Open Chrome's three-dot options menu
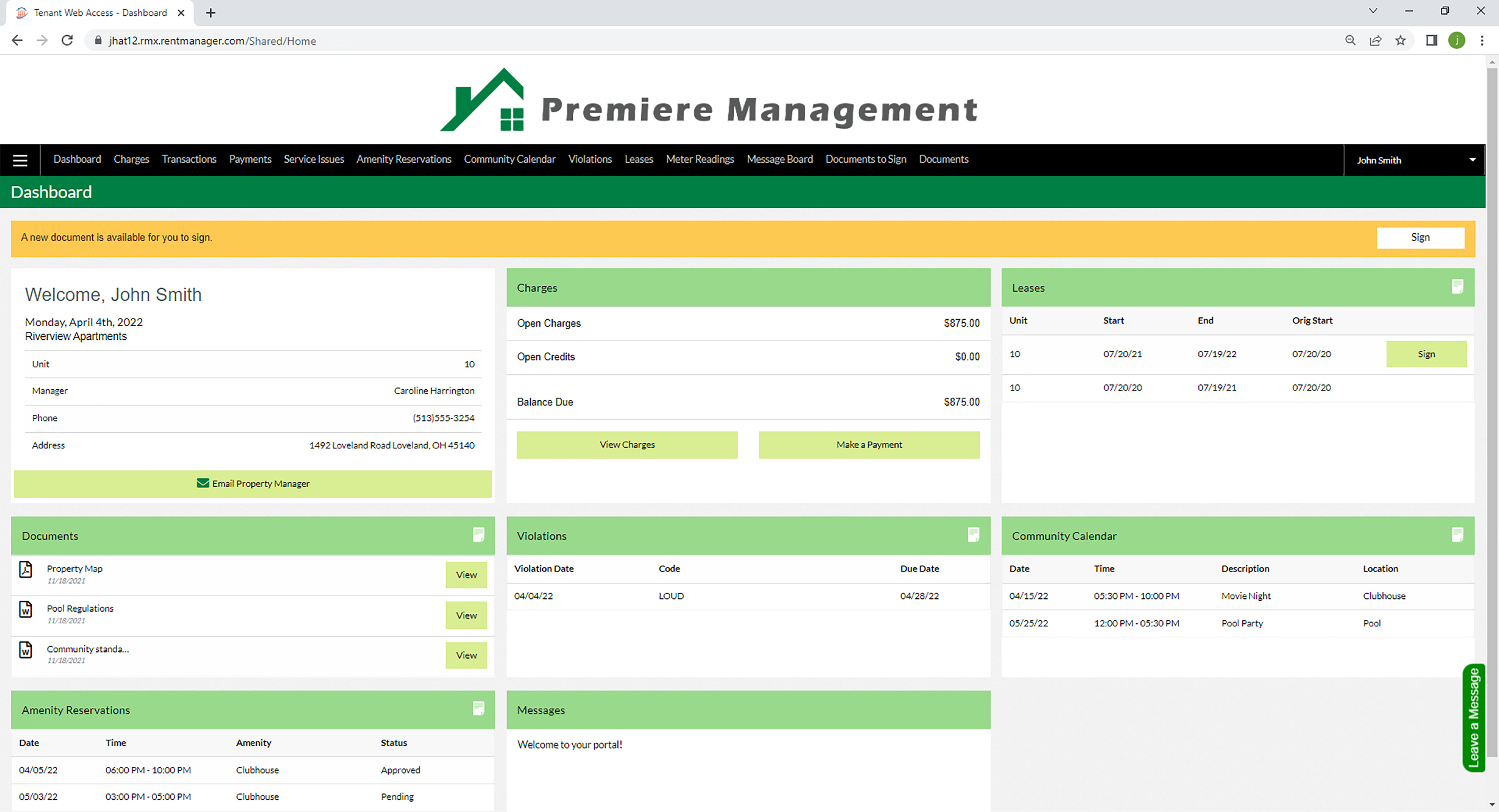The width and height of the screenshot is (1499, 812). (x=1482, y=41)
